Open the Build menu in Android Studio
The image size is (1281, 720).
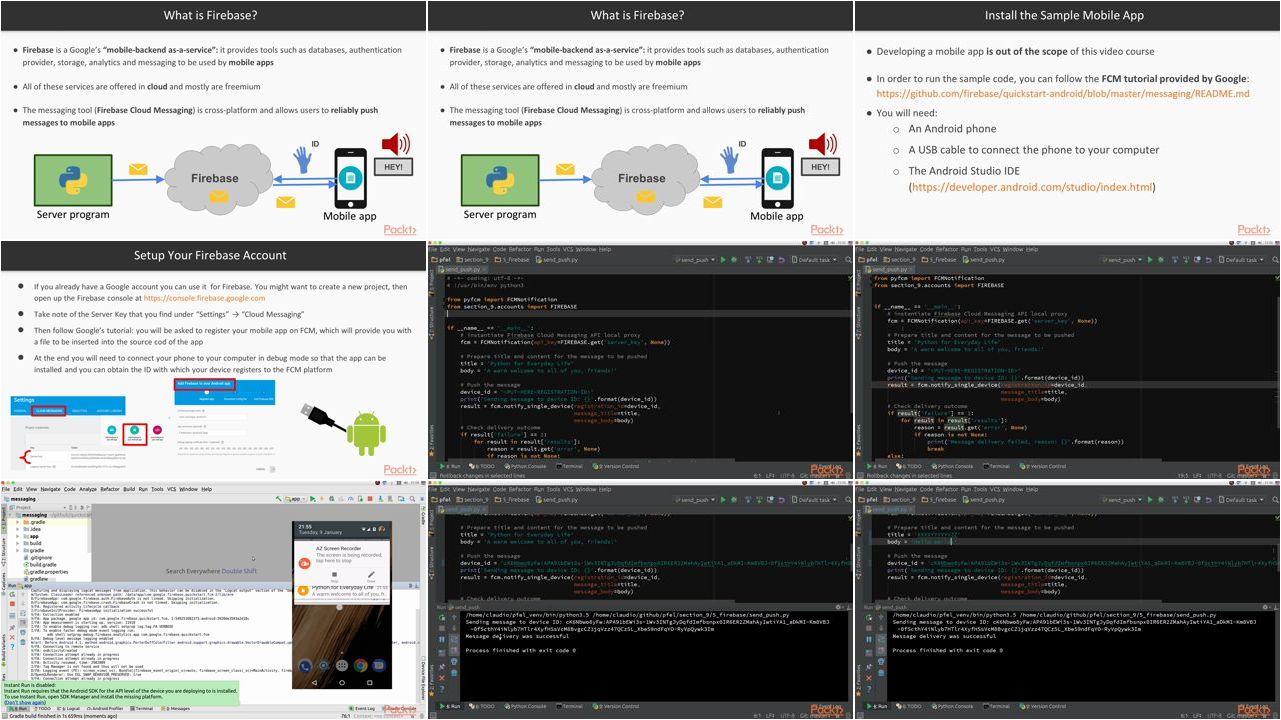tap(129, 489)
